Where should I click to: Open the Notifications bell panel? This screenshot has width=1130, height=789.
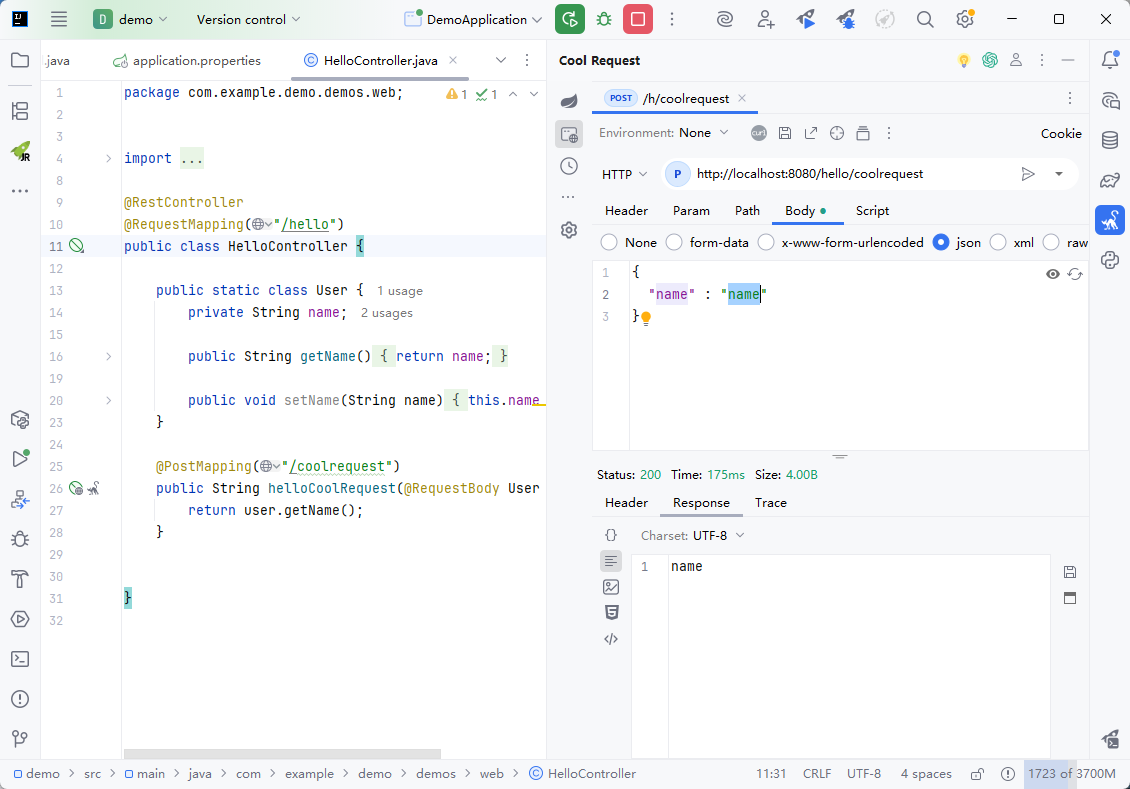1109,60
